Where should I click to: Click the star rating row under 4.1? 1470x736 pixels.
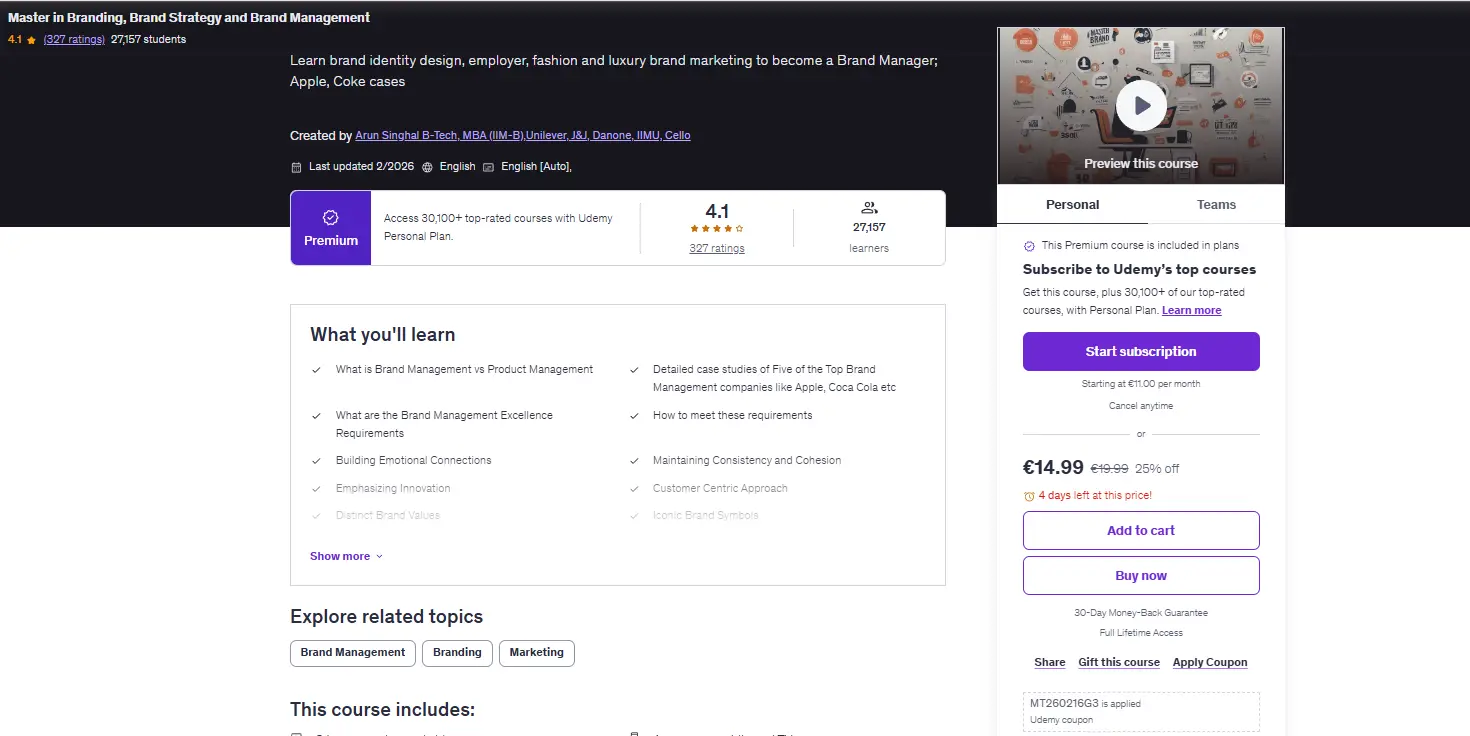point(717,229)
